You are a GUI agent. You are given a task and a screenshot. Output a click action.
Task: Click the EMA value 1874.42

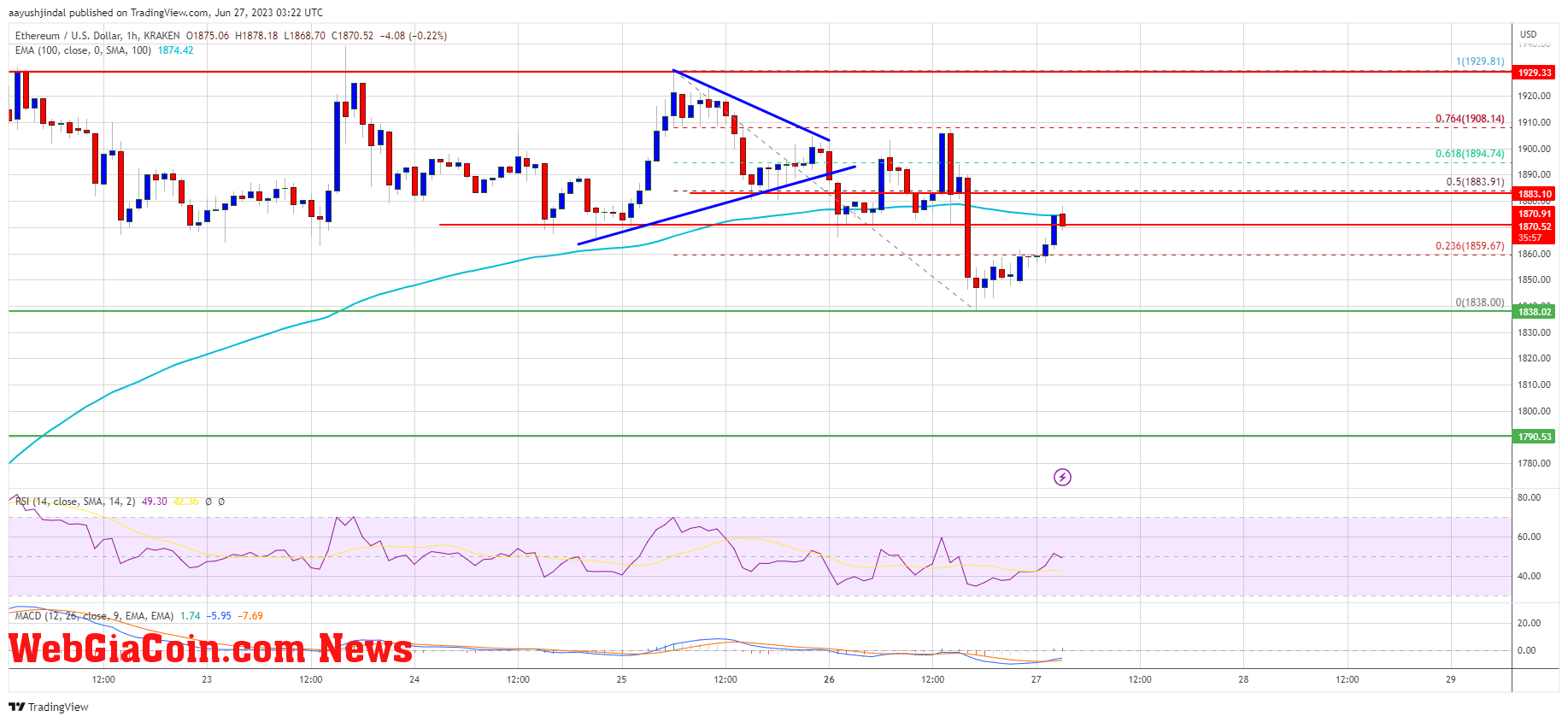click(175, 50)
